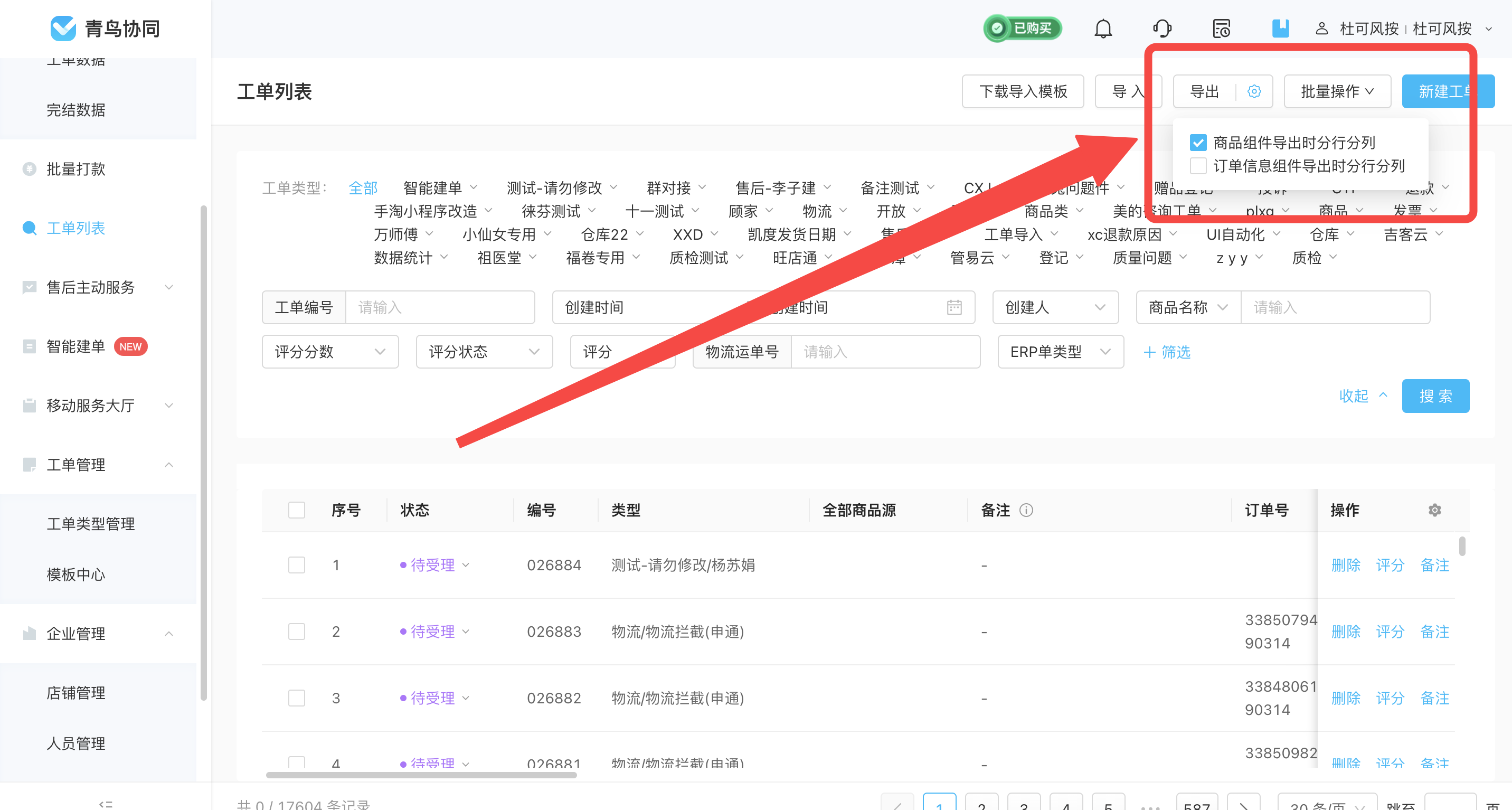
Task: Click 评分 for row 026883
Action: point(1390,632)
